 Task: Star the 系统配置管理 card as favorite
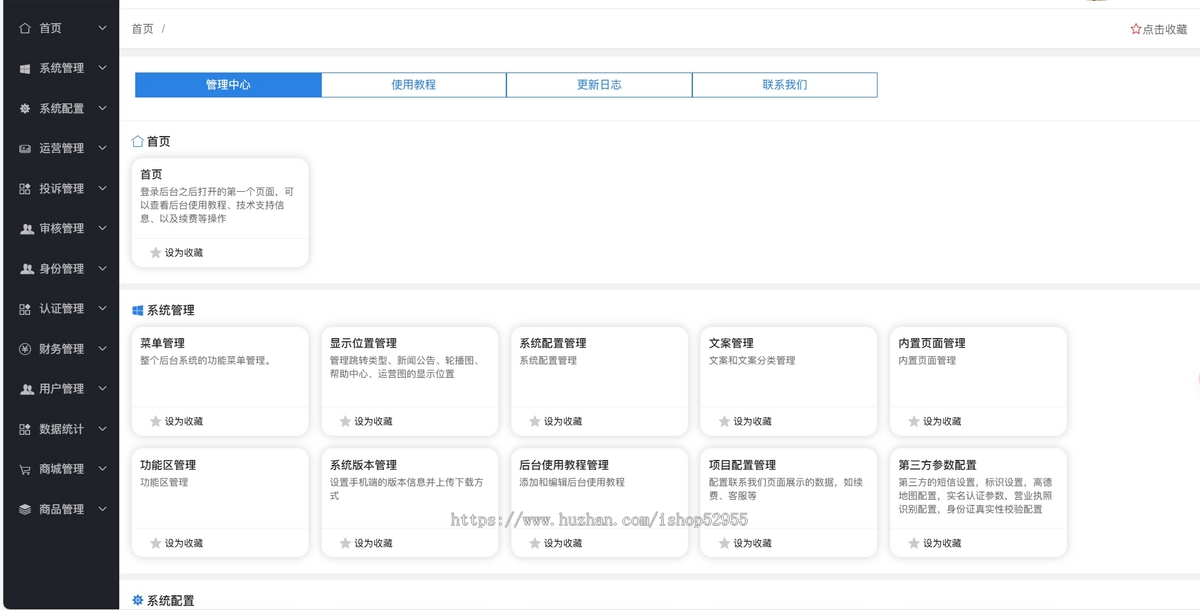pos(534,421)
